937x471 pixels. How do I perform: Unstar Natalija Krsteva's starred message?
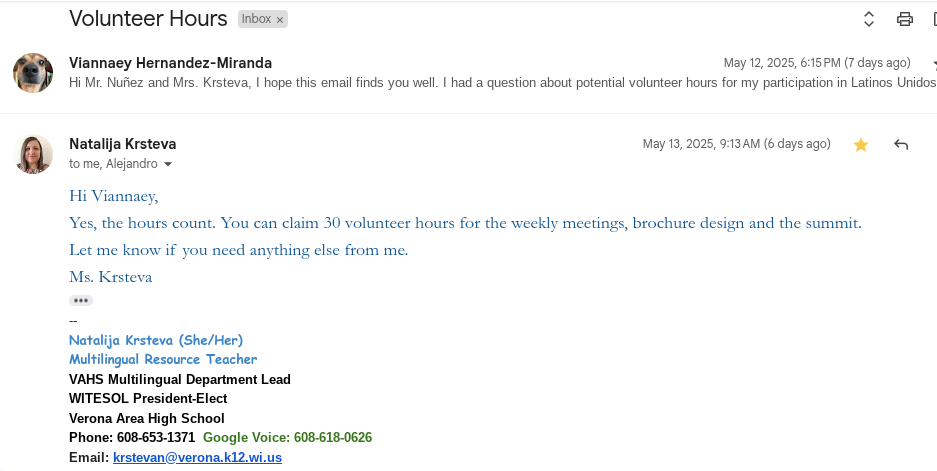(861, 145)
